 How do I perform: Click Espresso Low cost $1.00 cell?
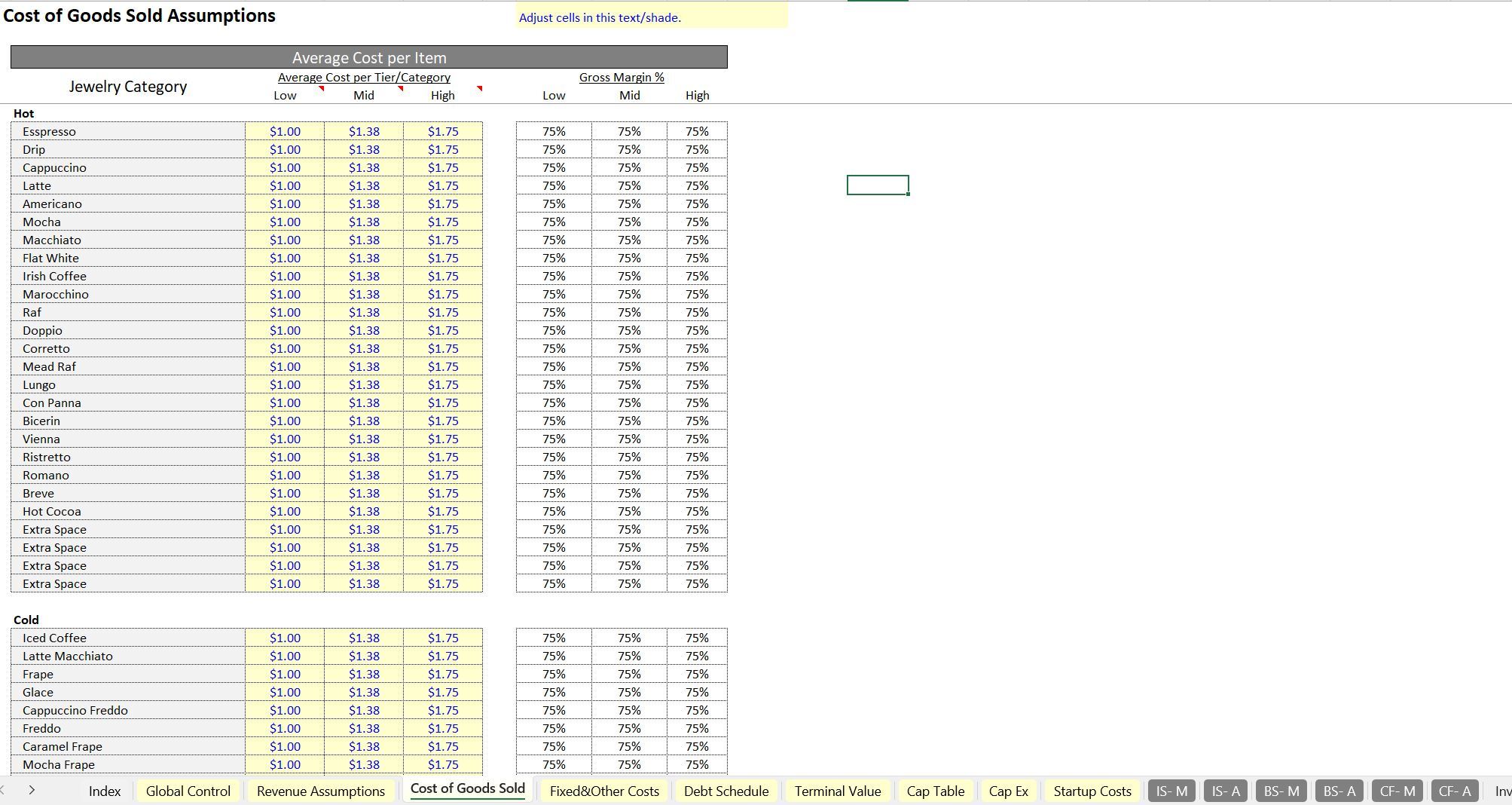[285, 131]
